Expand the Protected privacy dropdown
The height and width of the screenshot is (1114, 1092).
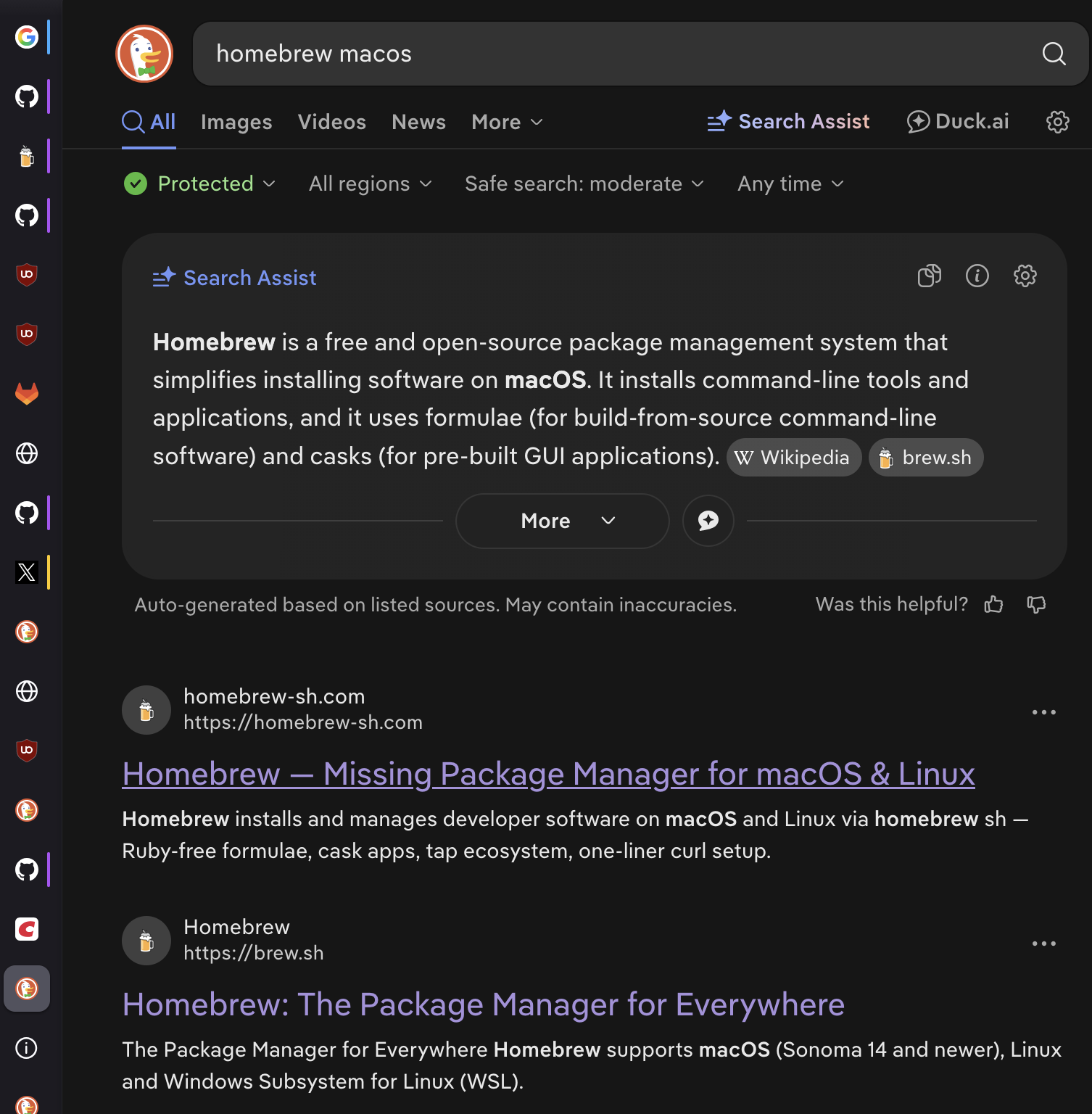tap(199, 183)
